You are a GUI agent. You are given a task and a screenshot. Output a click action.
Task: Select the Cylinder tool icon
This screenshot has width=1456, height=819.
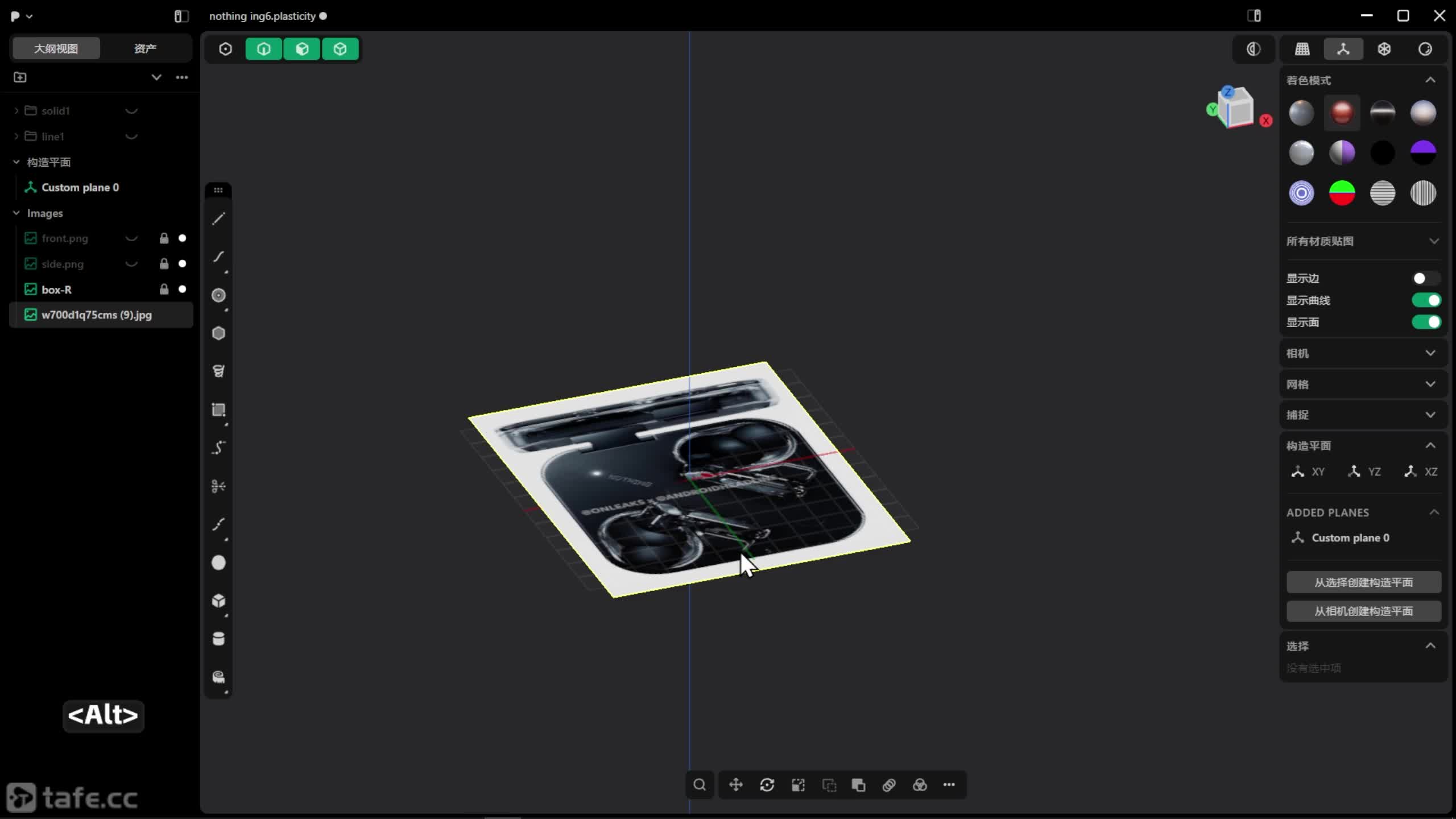pyautogui.click(x=218, y=639)
